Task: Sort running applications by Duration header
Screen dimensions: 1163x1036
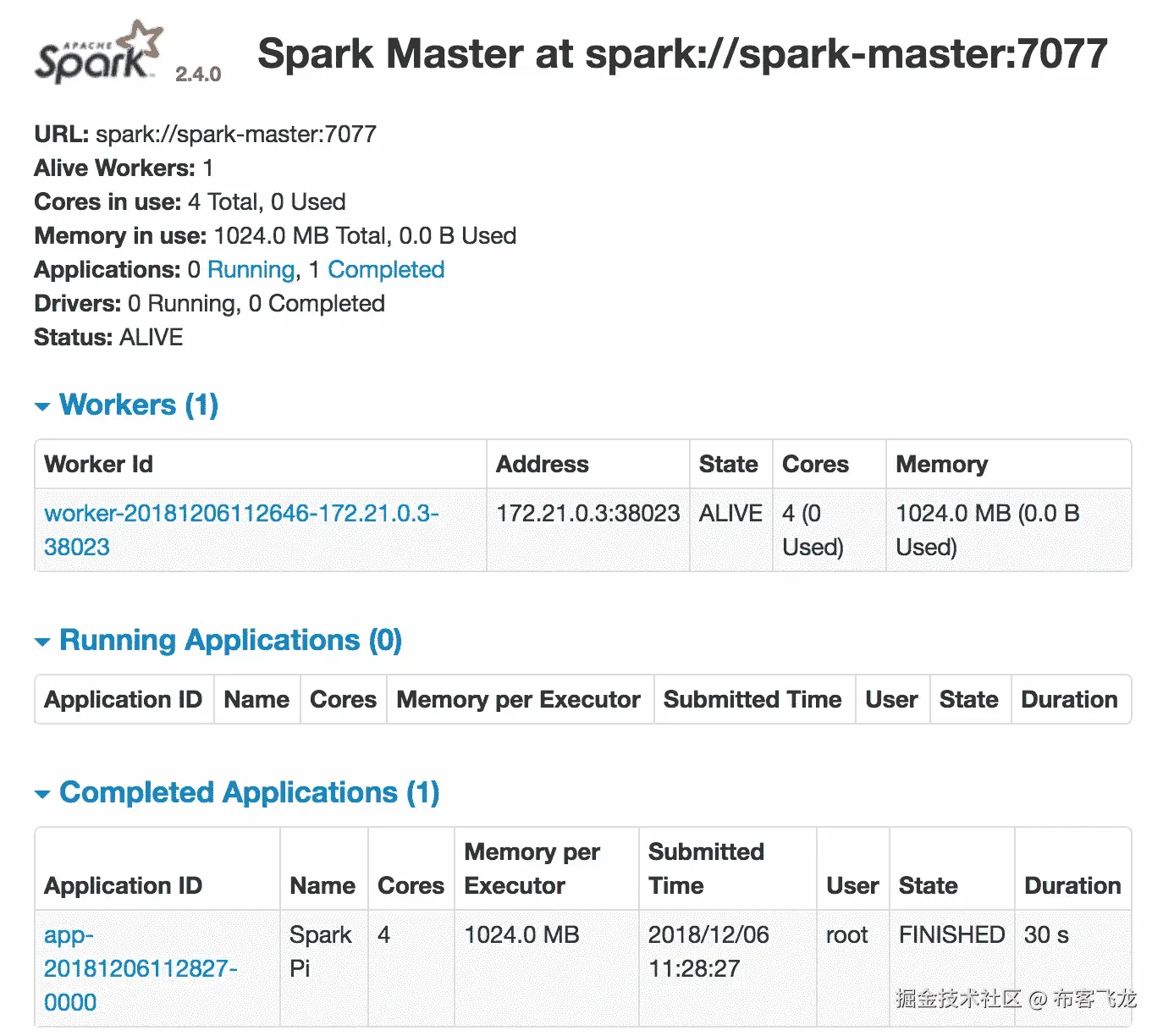Action: [x=1070, y=699]
